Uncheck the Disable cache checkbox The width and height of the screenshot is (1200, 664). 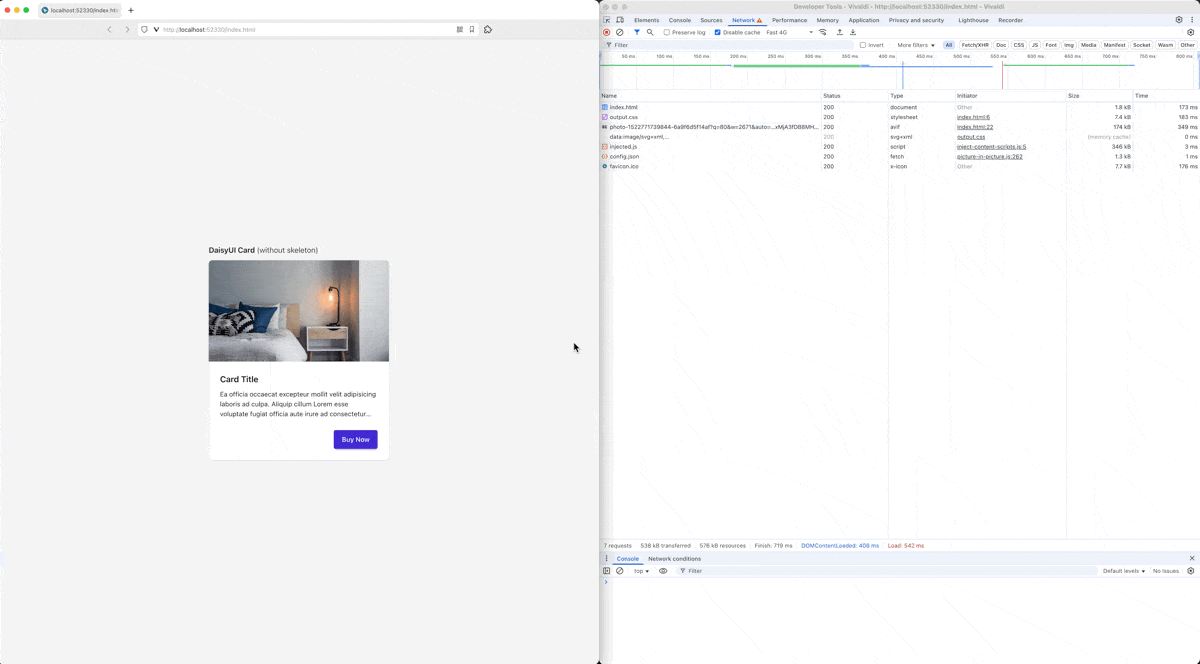tap(718, 32)
